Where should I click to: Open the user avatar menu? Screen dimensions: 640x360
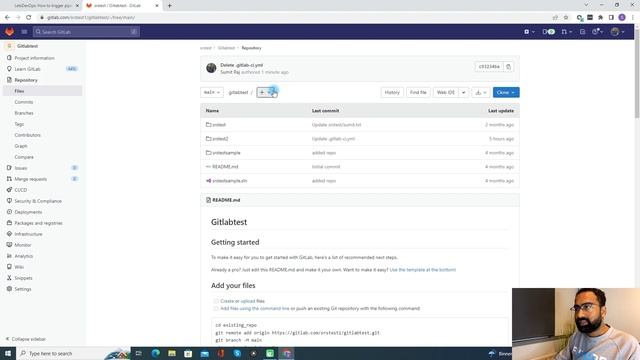617,31
